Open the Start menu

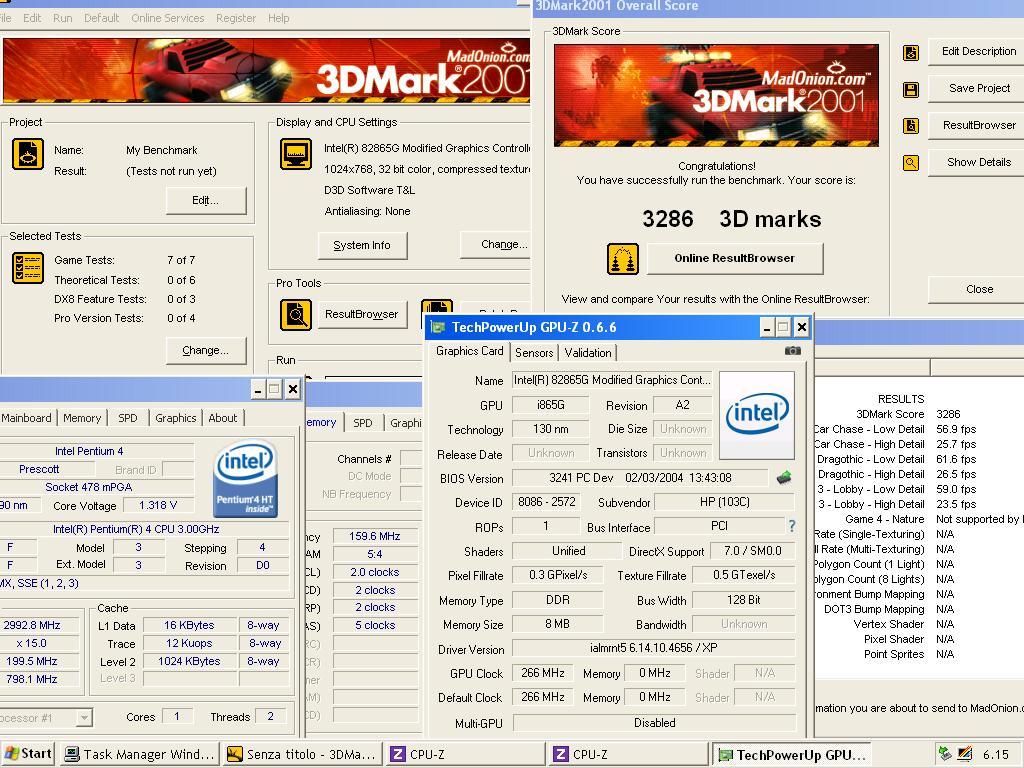(x=27, y=754)
